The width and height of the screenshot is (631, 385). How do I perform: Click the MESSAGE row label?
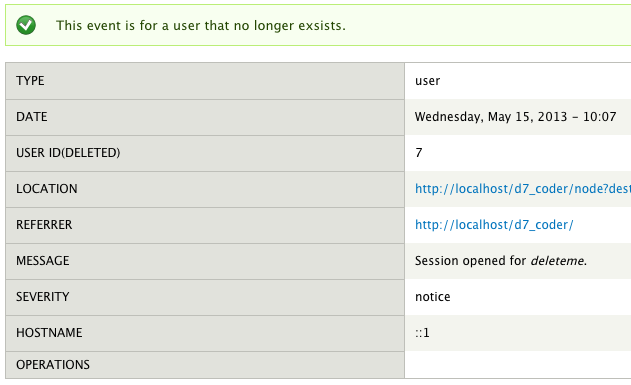click(x=43, y=261)
